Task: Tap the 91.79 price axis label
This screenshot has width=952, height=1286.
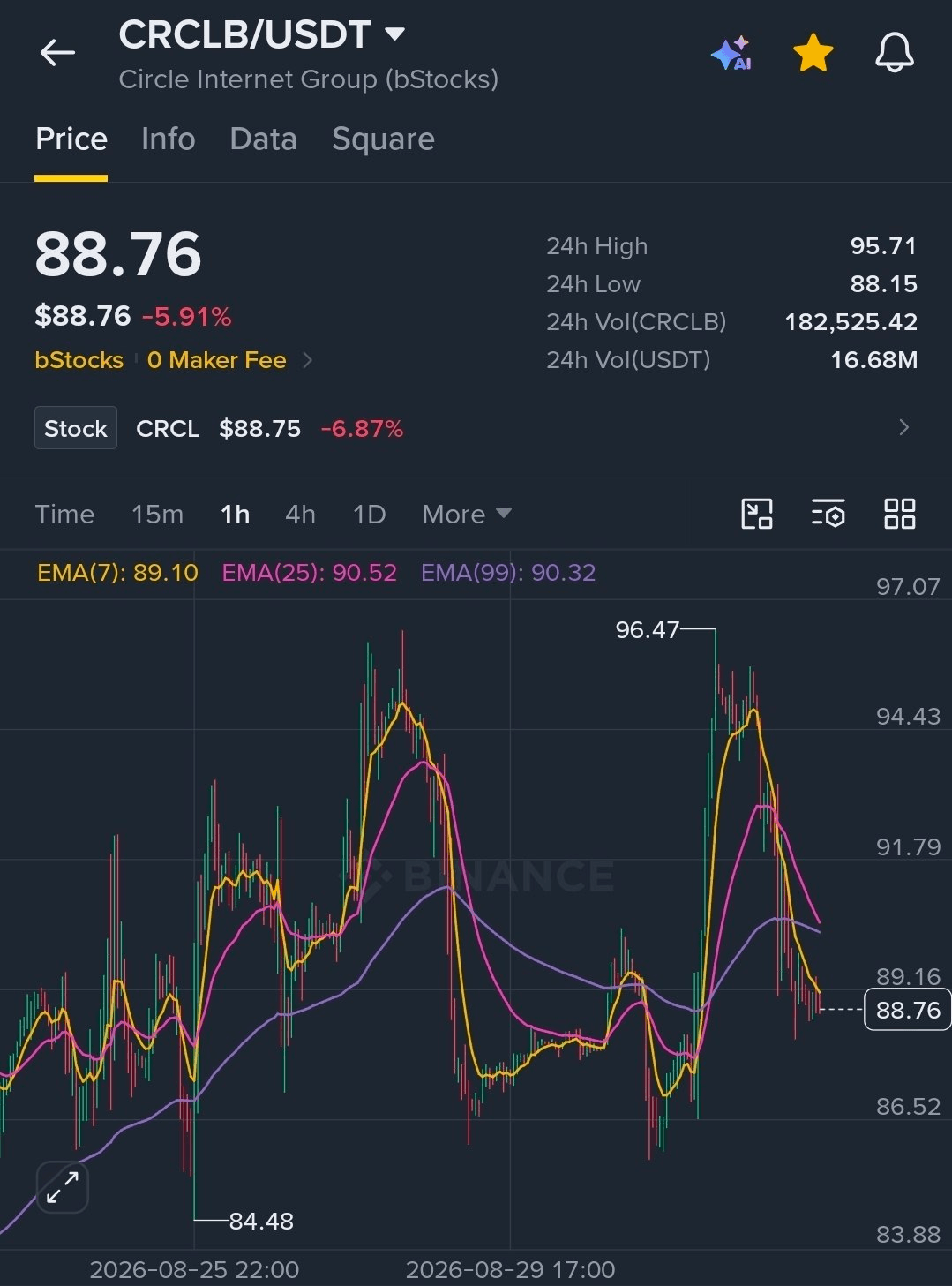Action: (x=908, y=847)
